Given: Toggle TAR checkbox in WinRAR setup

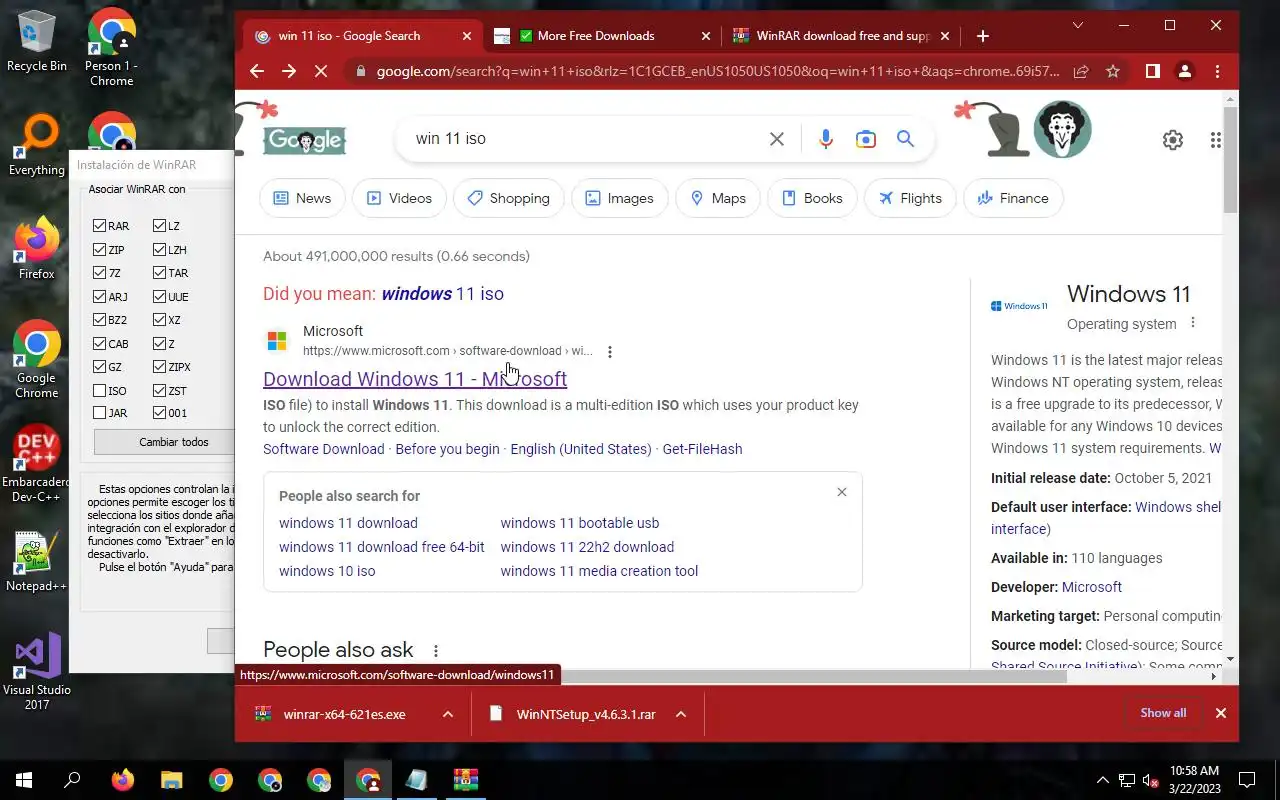Looking at the screenshot, I should [x=159, y=273].
